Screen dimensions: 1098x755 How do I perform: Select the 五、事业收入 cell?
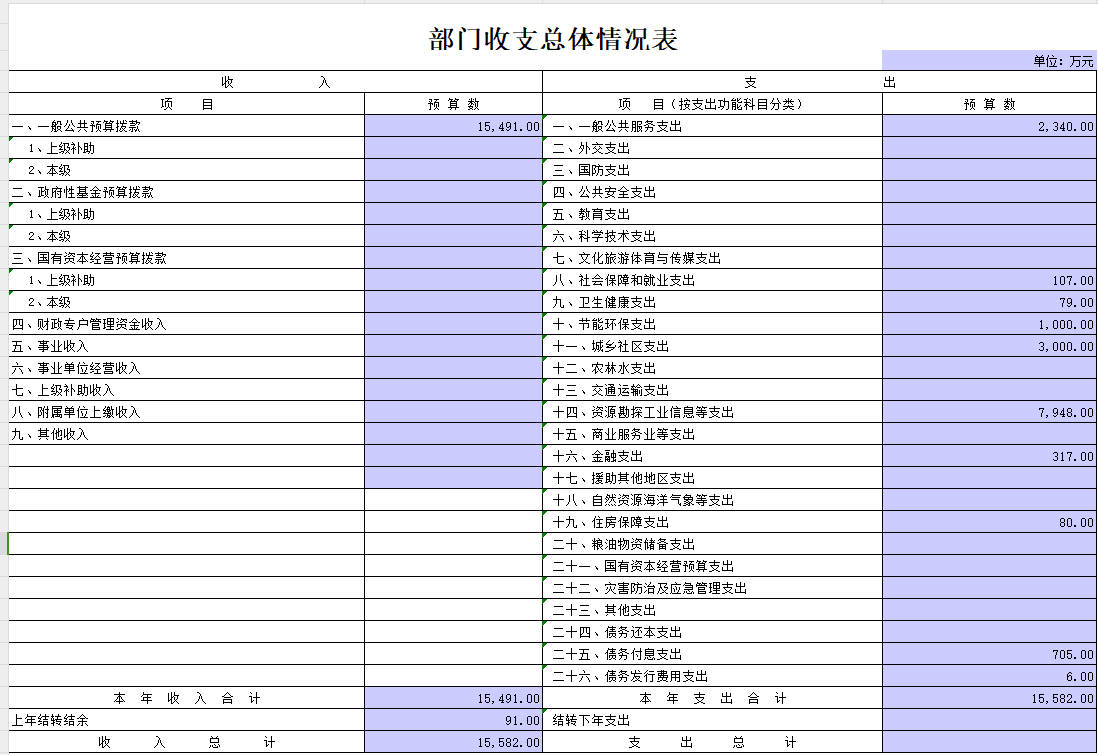point(186,346)
